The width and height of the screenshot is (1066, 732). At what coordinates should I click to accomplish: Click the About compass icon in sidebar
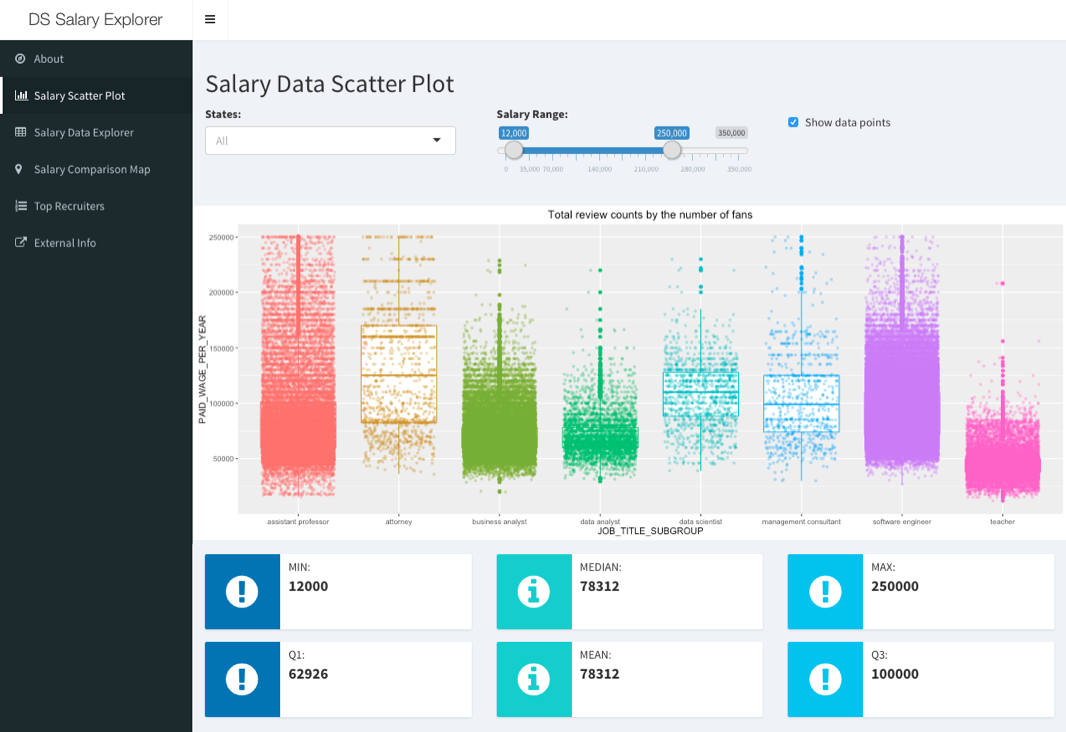click(20, 59)
